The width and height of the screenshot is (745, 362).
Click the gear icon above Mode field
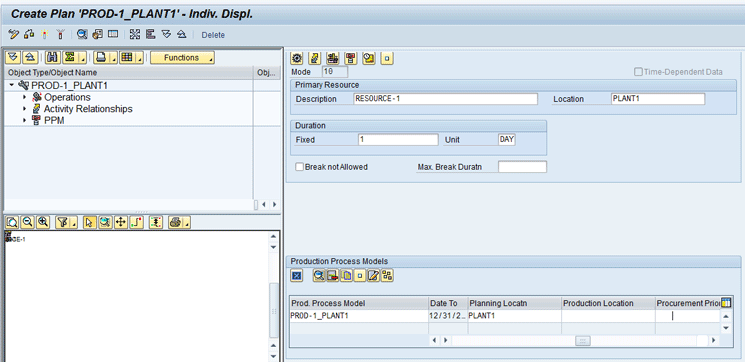[x=297, y=58]
